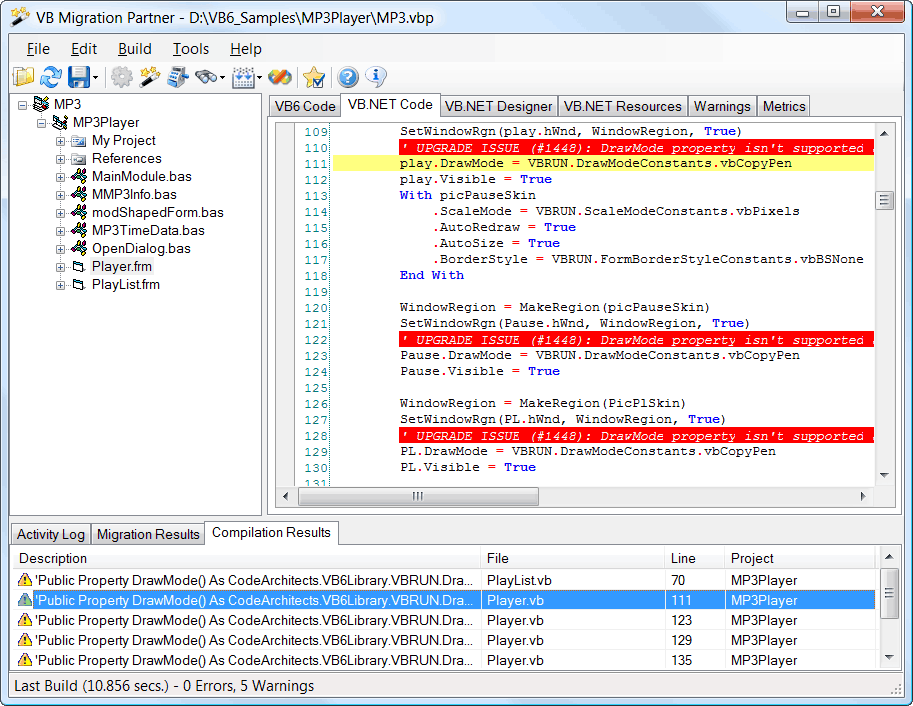This screenshot has height=706, width=913.
Task: Click the MP3 solution icon in tree
Action: pyautogui.click(x=41, y=104)
